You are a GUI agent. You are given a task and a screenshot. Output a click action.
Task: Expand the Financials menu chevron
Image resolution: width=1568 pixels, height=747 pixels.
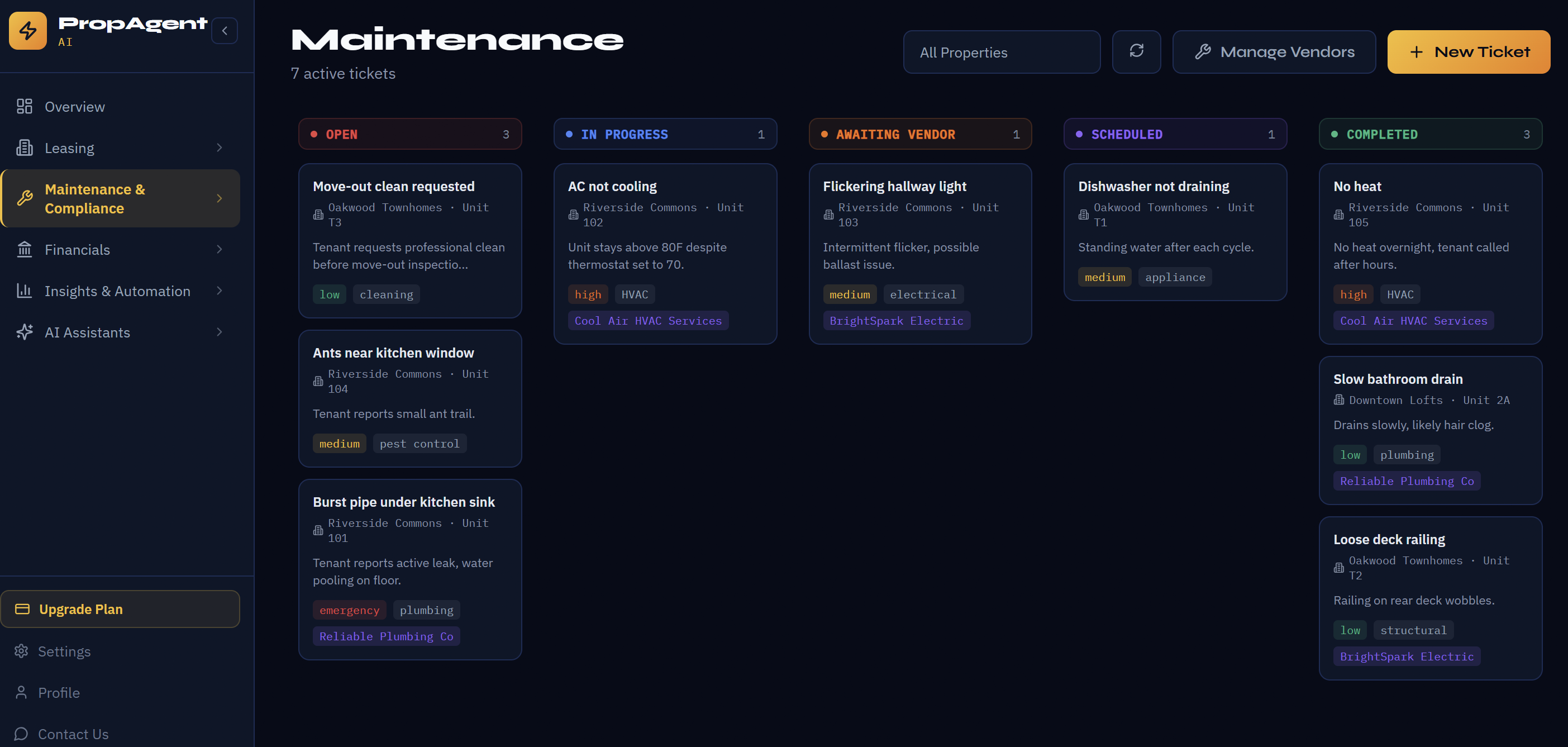point(219,250)
